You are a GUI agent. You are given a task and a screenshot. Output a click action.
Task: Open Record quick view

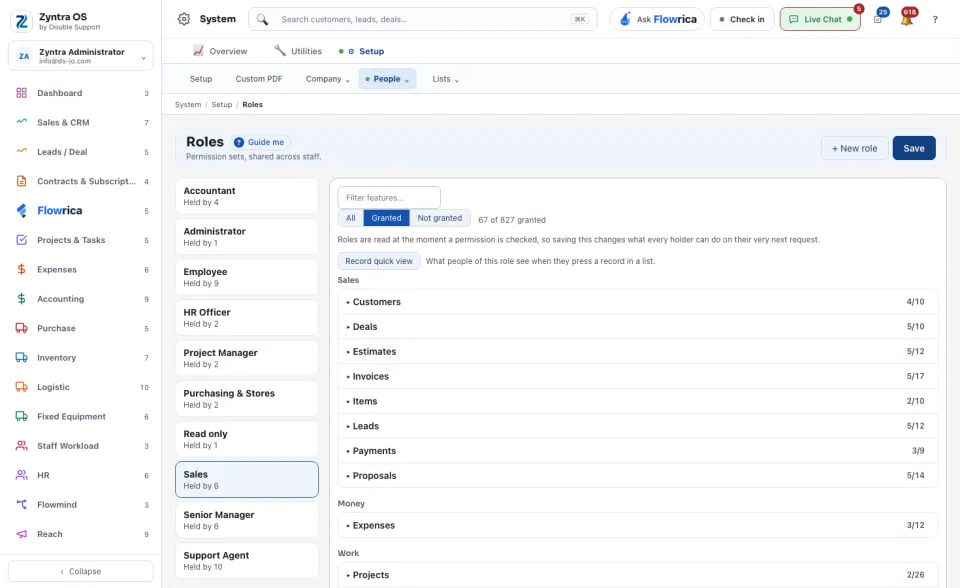tap(379, 261)
